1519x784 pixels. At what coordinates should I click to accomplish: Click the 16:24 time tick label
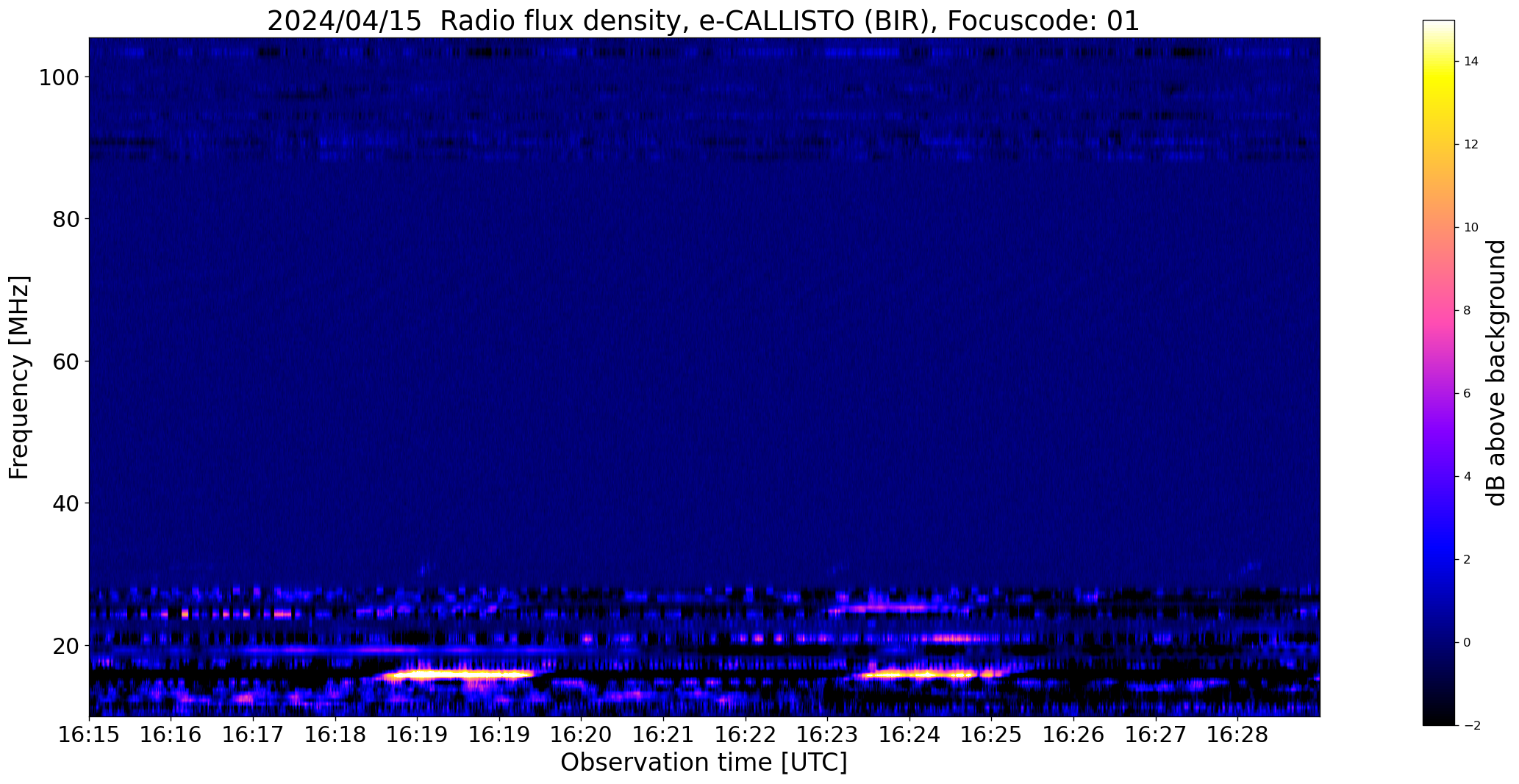[x=909, y=735]
